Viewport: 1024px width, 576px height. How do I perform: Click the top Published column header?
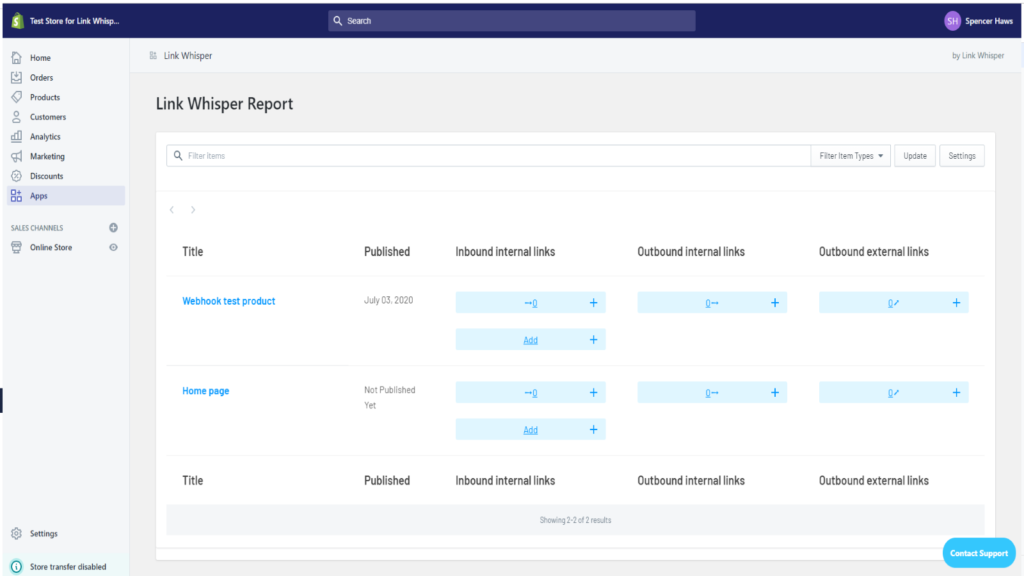pyautogui.click(x=387, y=251)
